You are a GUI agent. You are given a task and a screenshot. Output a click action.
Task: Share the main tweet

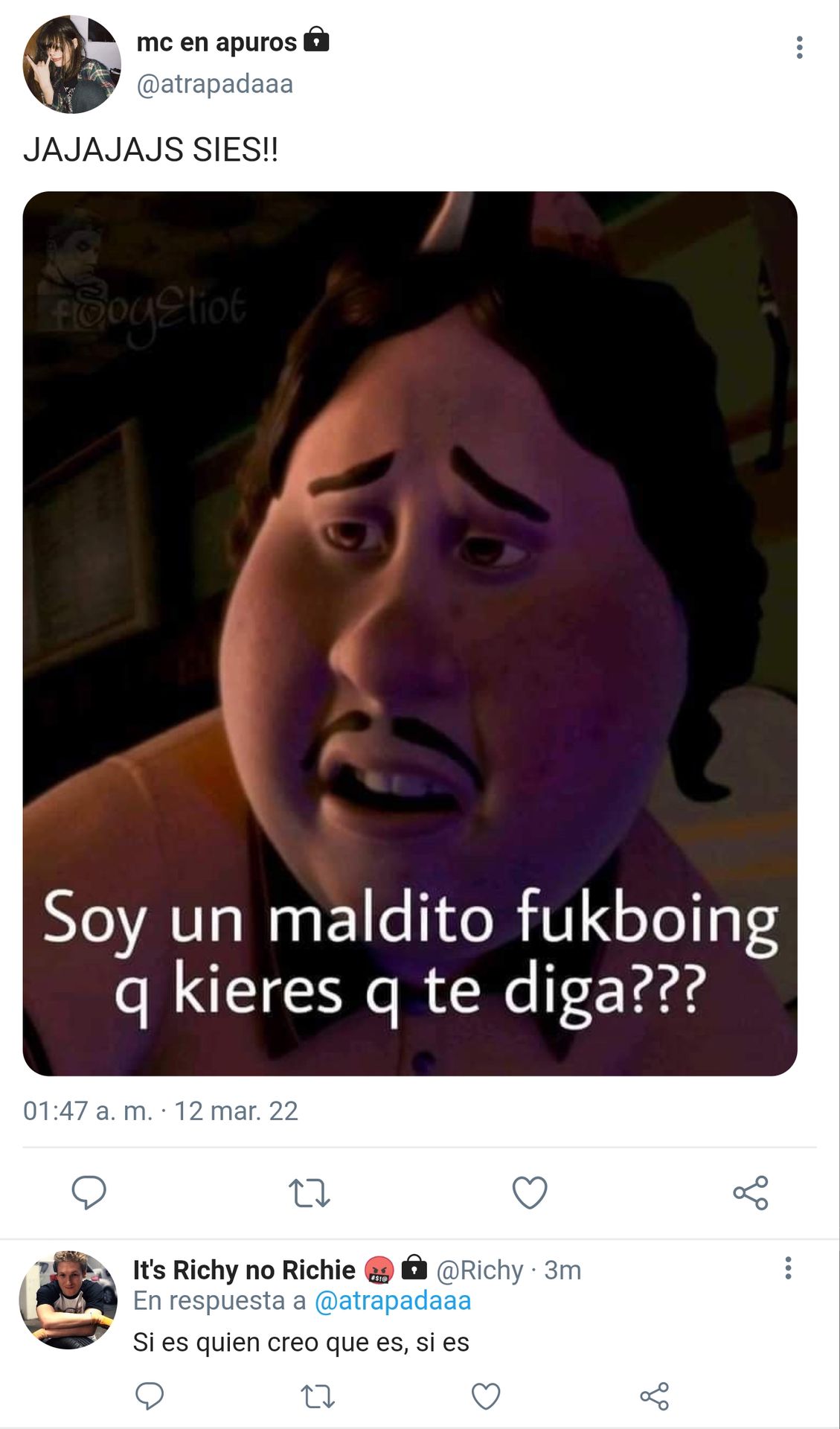[750, 1192]
